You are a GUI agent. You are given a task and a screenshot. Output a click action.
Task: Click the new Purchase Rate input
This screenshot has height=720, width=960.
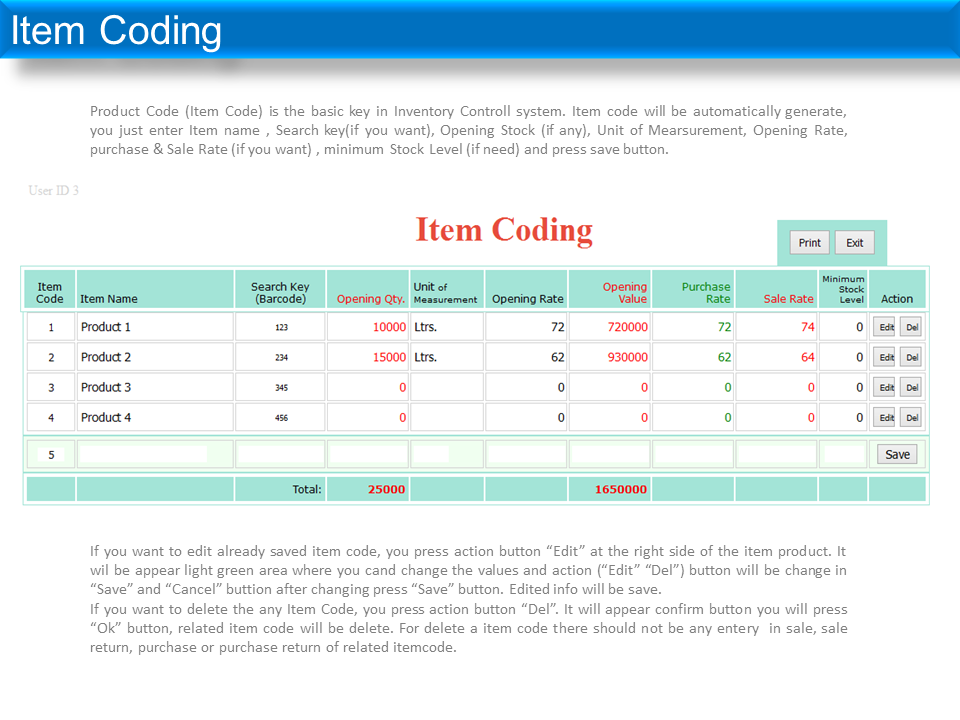[x=693, y=454]
